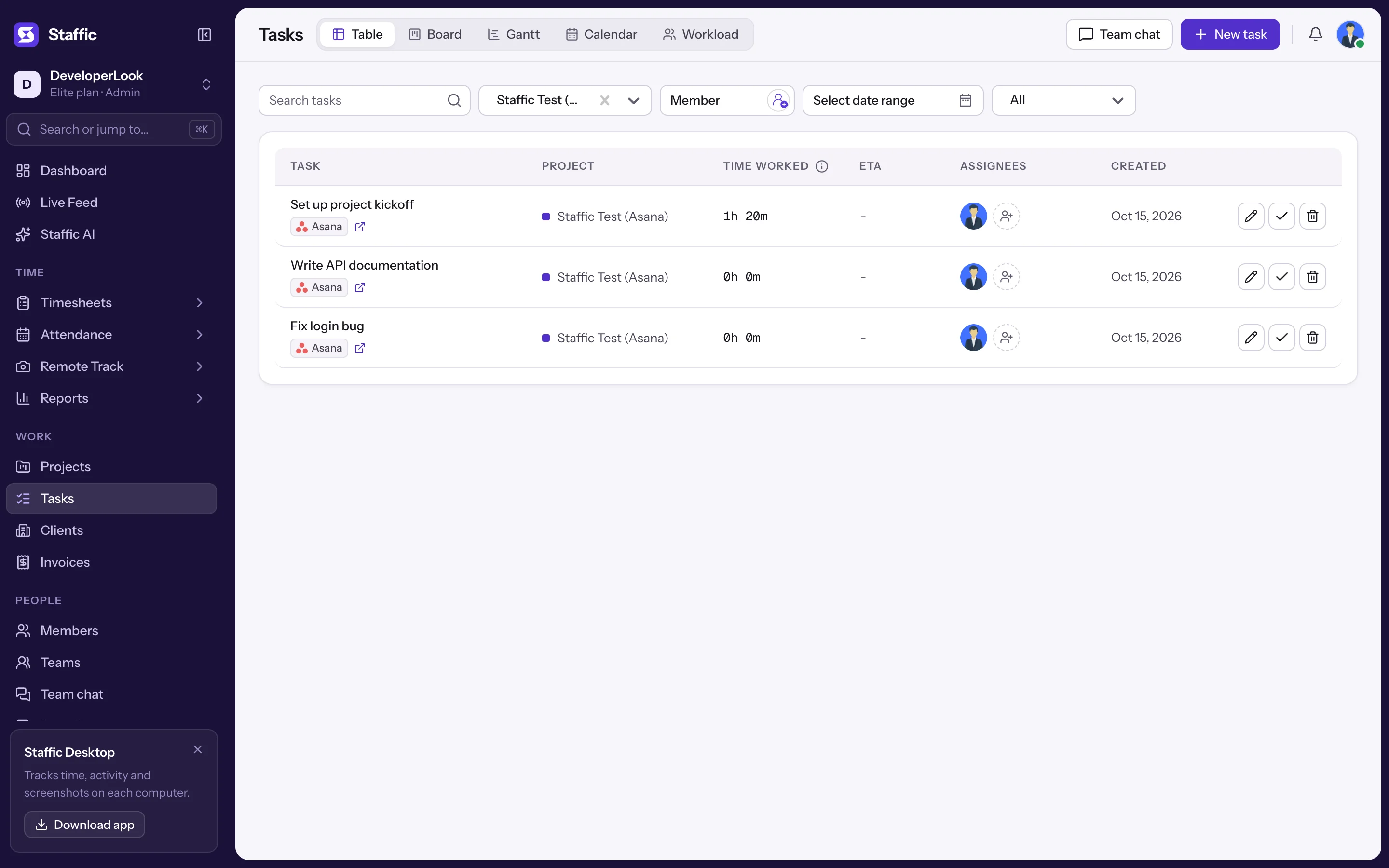Click the New task button

pyautogui.click(x=1230, y=34)
